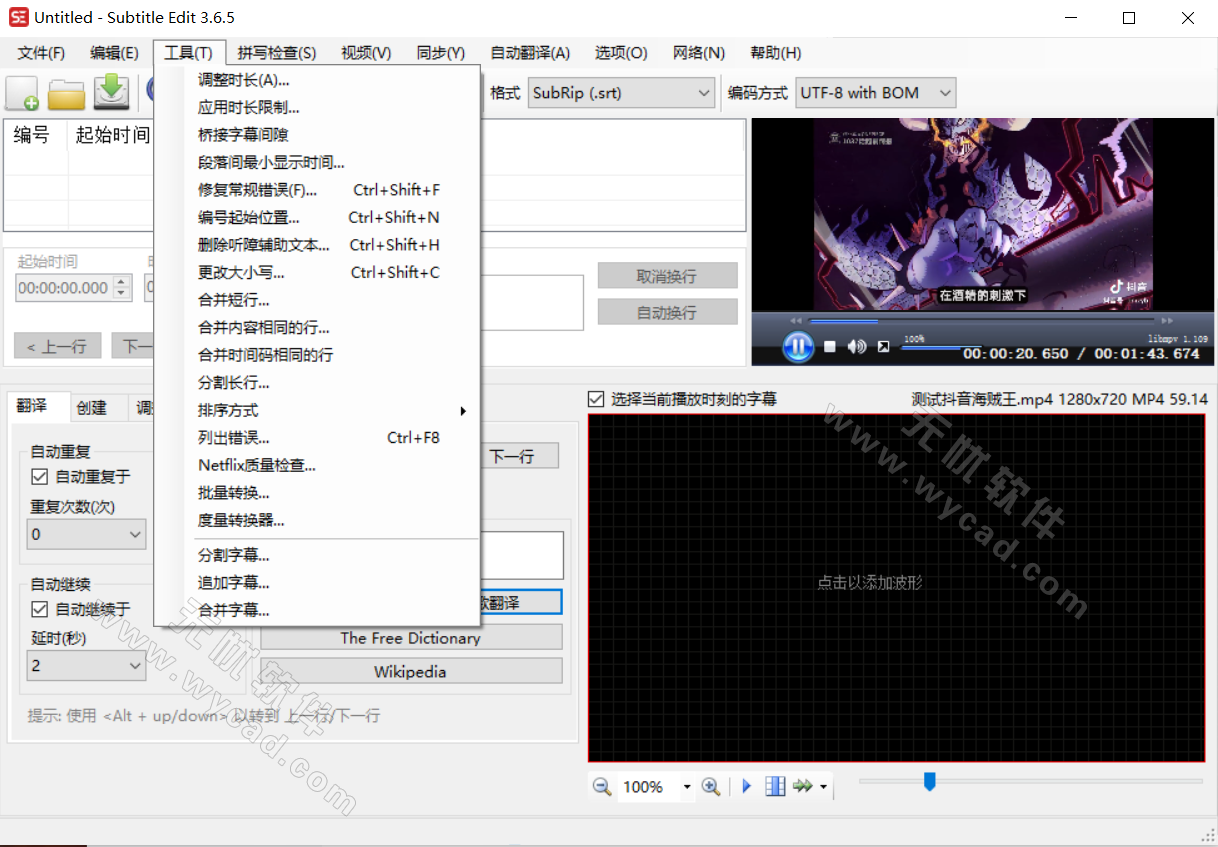Zoom out the waveform with magnifier icon
This screenshot has width=1218, height=847.
pos(601,787)
